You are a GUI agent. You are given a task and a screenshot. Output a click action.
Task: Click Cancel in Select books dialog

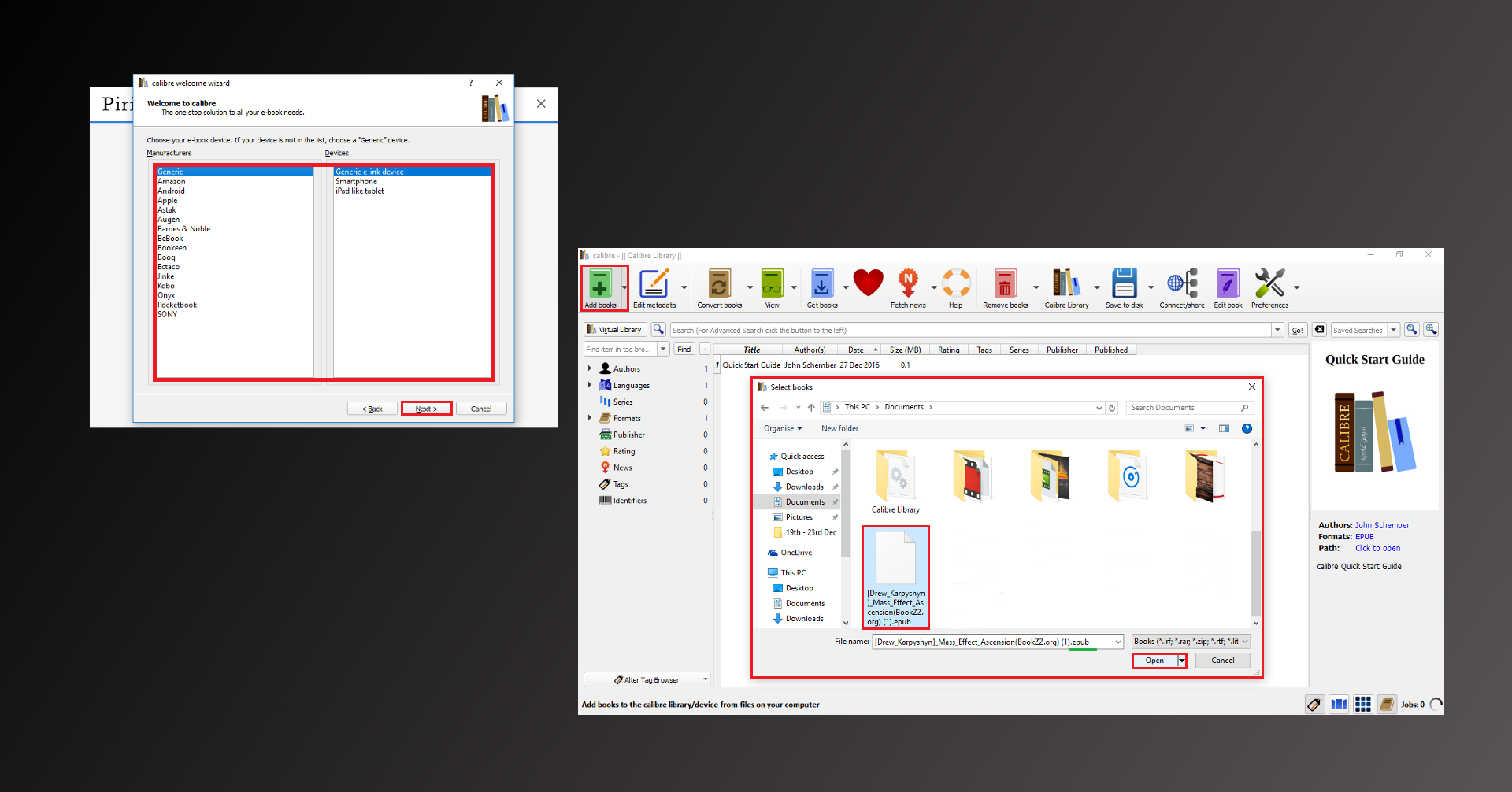1222,661
